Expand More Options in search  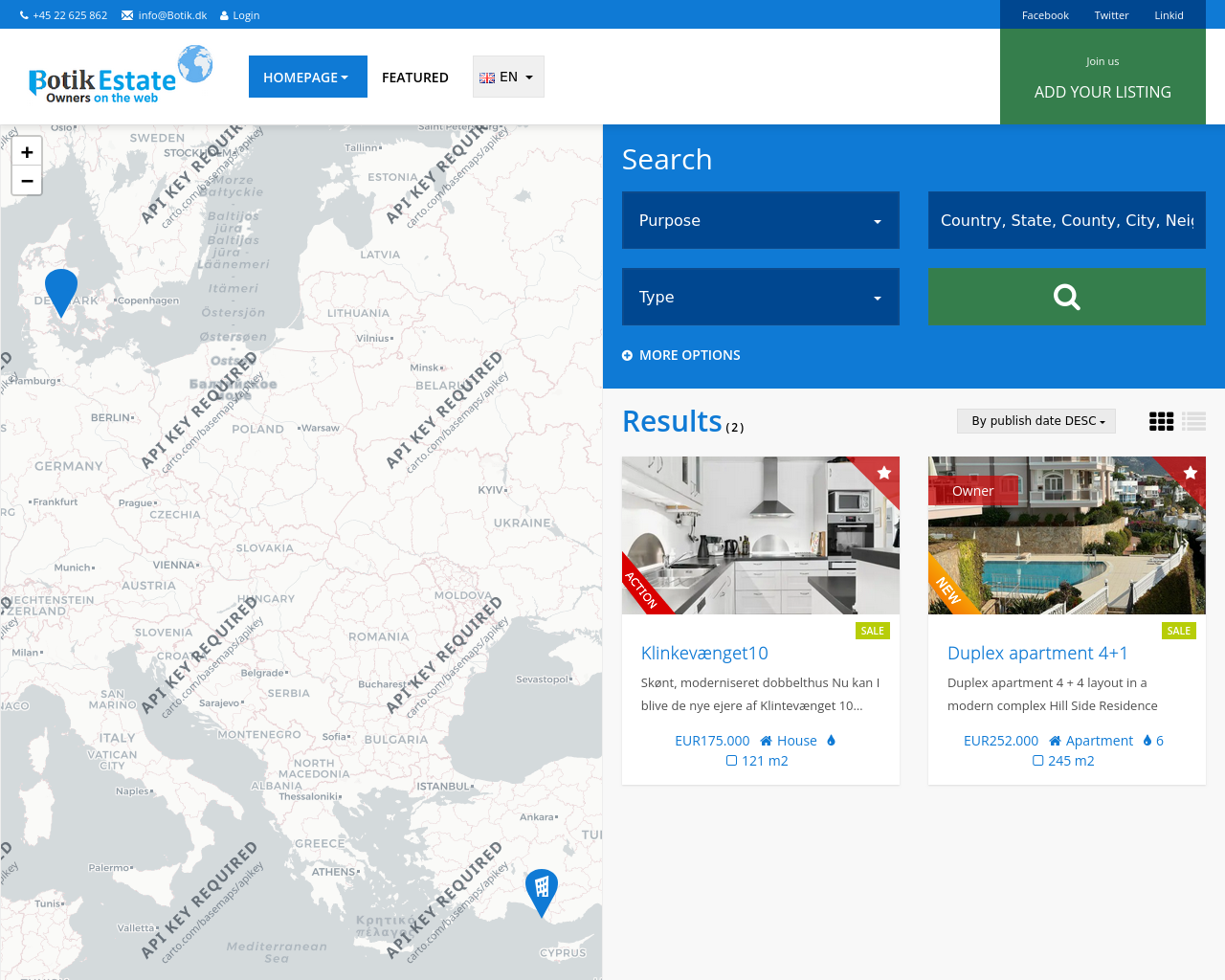tap(681, 355)
